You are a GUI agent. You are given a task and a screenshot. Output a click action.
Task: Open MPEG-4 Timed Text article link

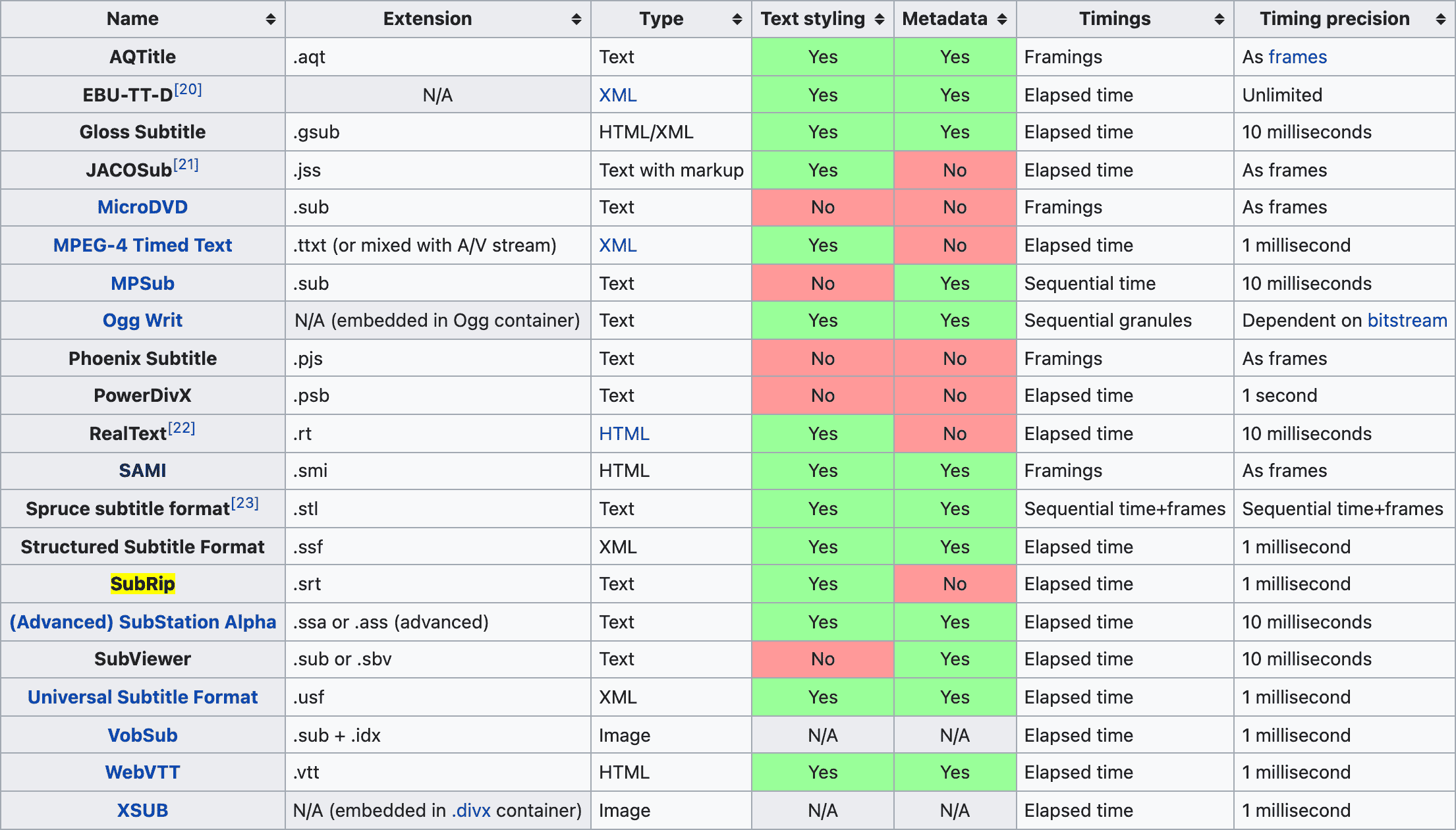142,246
